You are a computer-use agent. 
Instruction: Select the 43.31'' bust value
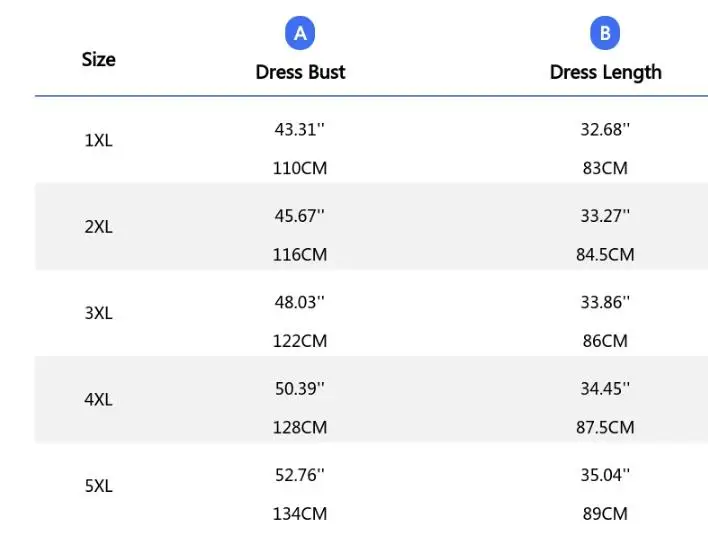coord(300,130)
